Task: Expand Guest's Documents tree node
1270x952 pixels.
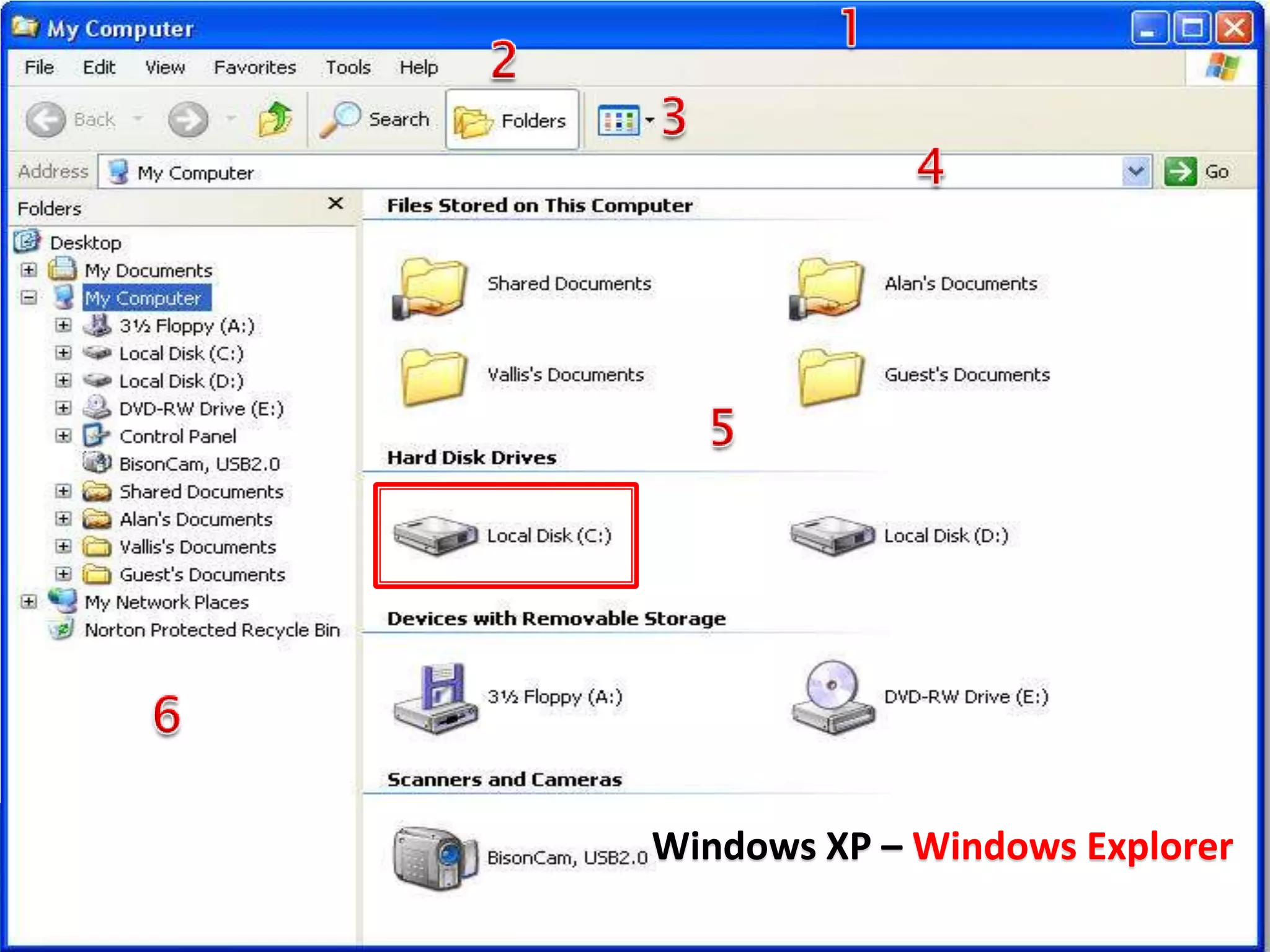Action: click(x=63, y=574)
